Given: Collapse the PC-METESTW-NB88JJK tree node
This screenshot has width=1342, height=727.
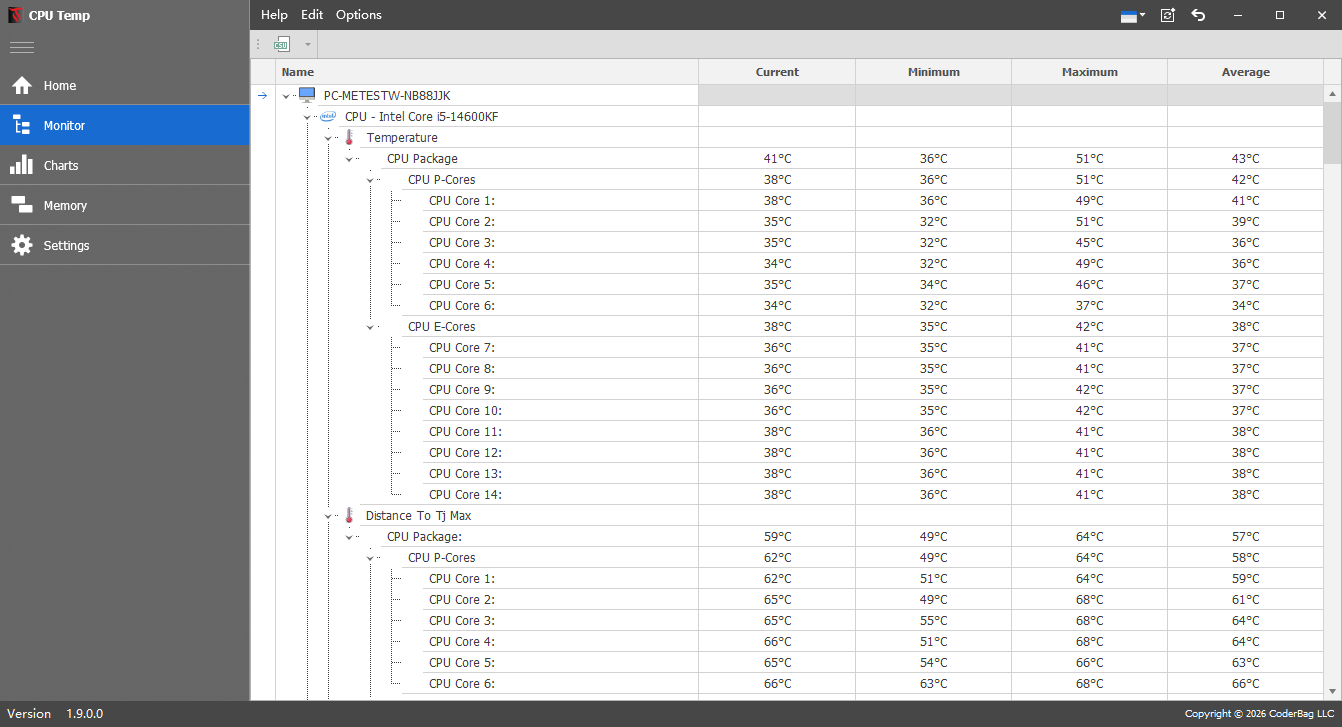Looking at the screenshot, I should (x=286, y=96).
